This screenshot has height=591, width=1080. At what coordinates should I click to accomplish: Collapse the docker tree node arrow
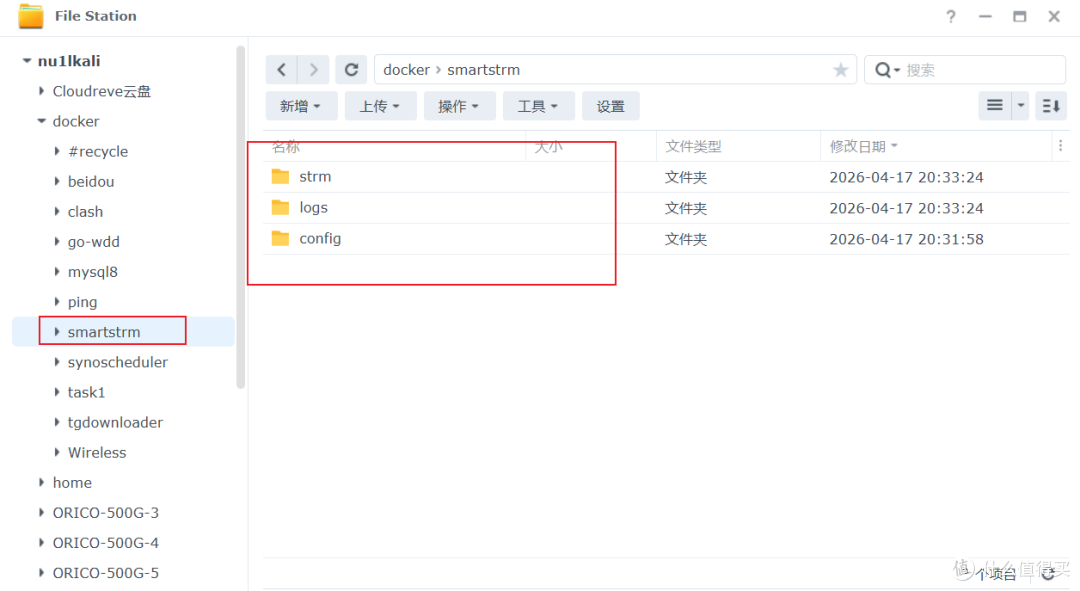pos(41,121)
